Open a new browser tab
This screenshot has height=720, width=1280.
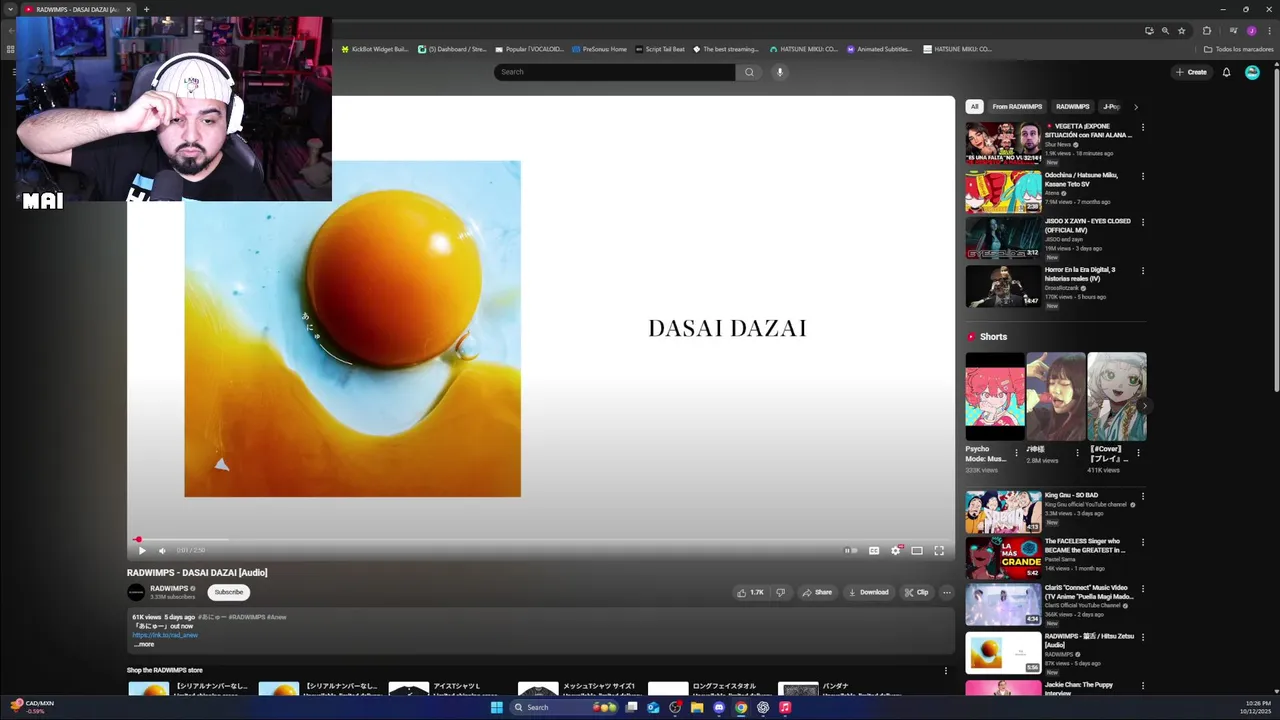(x=146, y=10)
